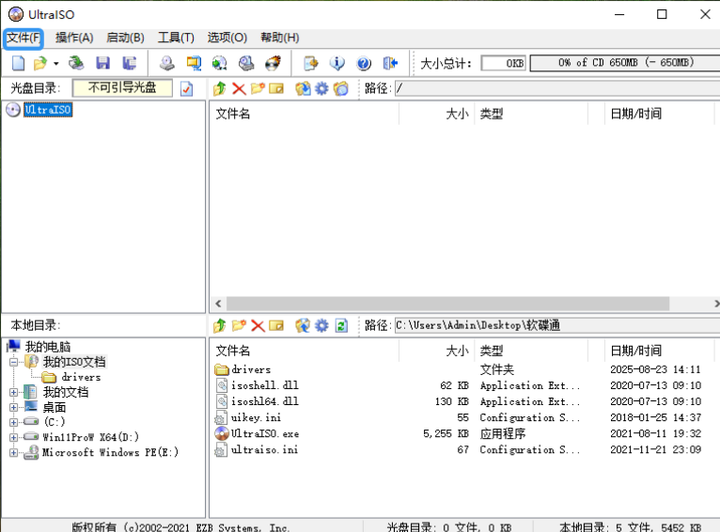
Task: Expand the 我的文档 tree node
Action: coord(13,392)
